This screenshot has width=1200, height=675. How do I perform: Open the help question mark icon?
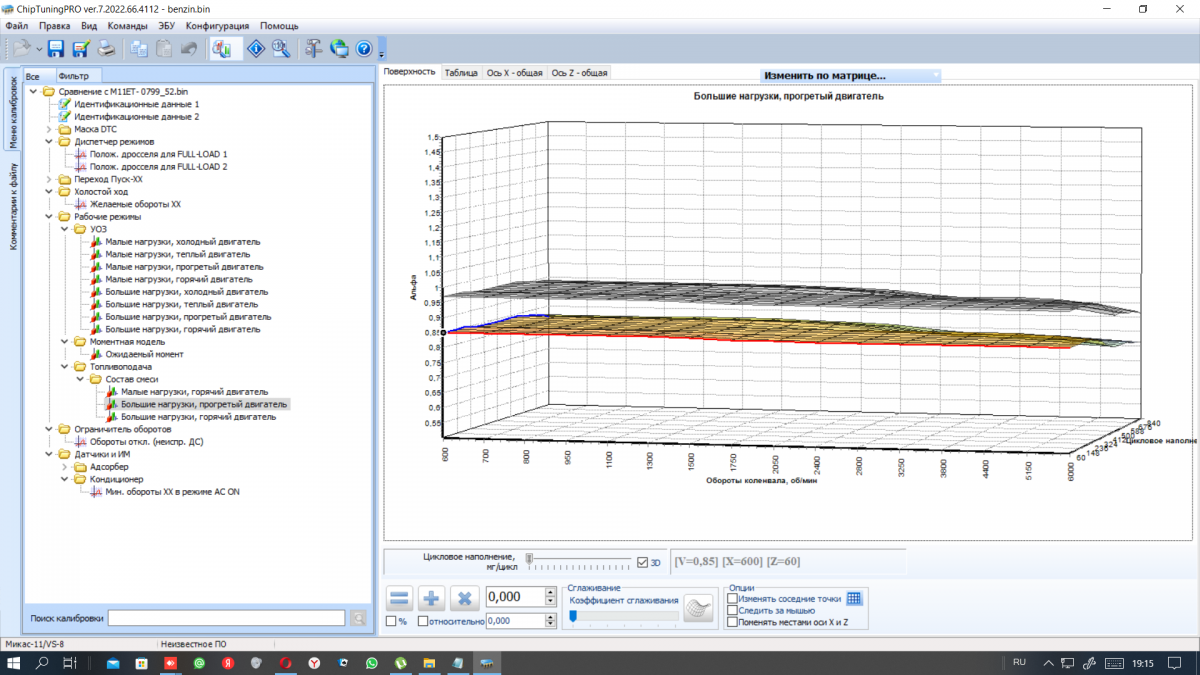pos(364,48)
